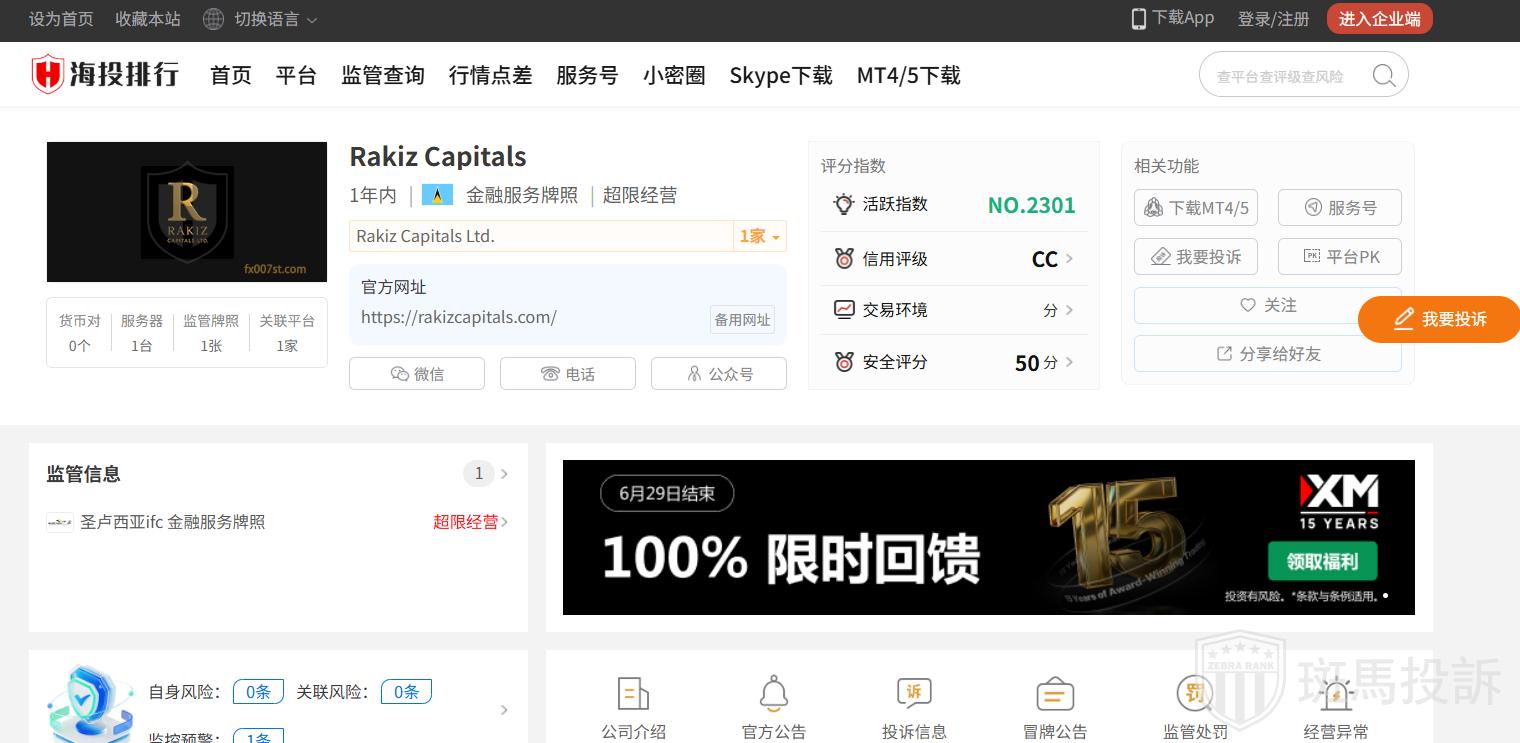The width and height of the screenshot is (1520, 743).
Task: Open 监管查询 in navigation menu
Action: (382, 76)
